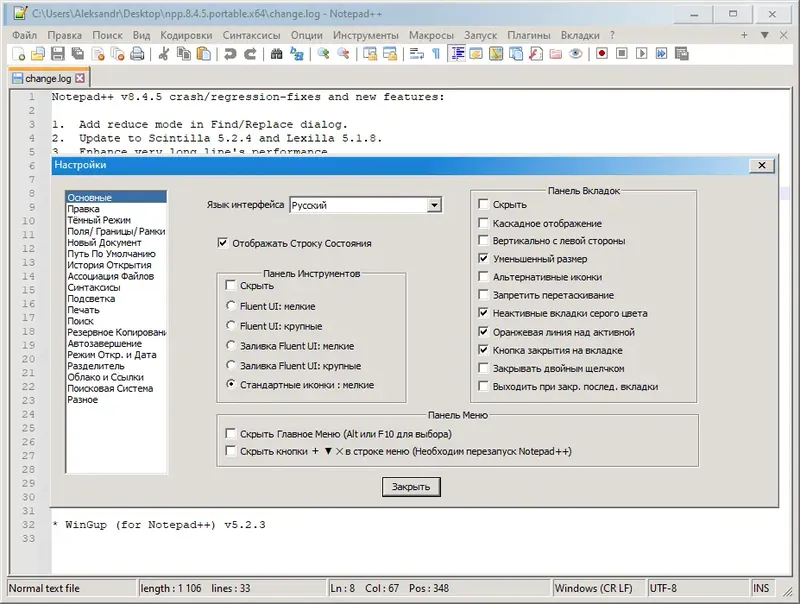This screenshot has height=604, width=800.
Task: Select Fluent UI: крупные radio option
Action: pyautogui.click(x=231, y=325)
